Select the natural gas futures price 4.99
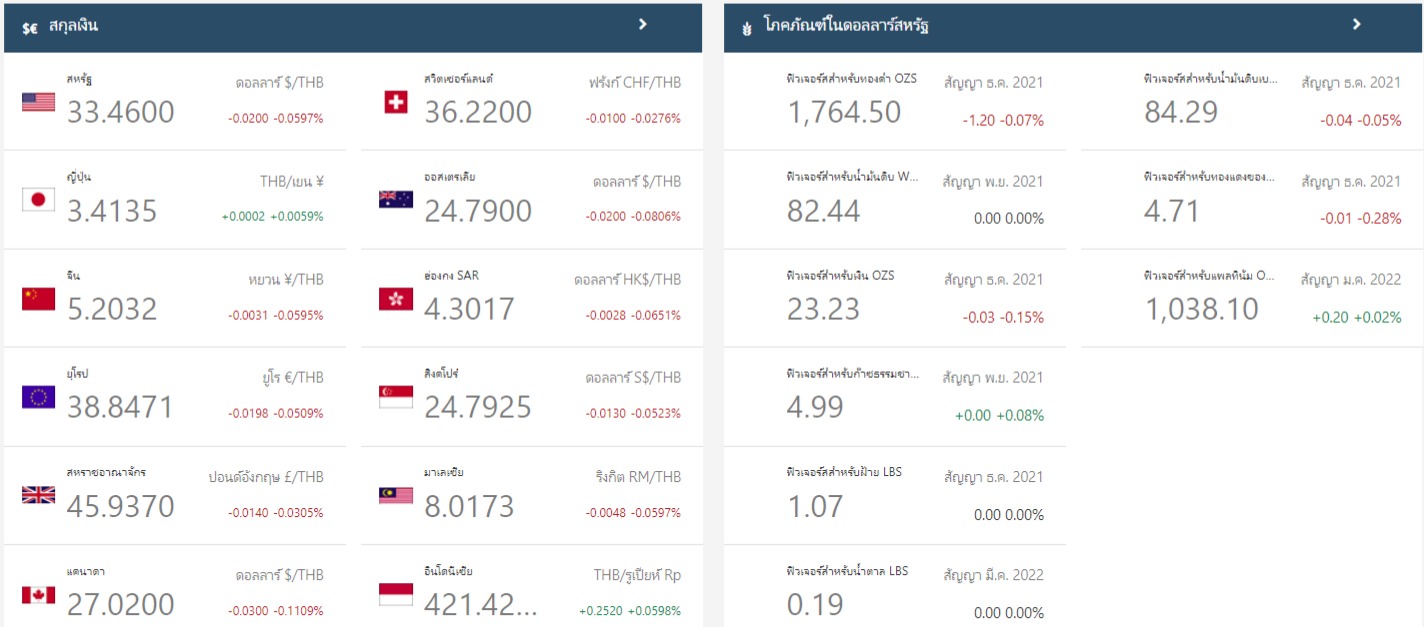 pyautogui.click(x=815, y=407)
